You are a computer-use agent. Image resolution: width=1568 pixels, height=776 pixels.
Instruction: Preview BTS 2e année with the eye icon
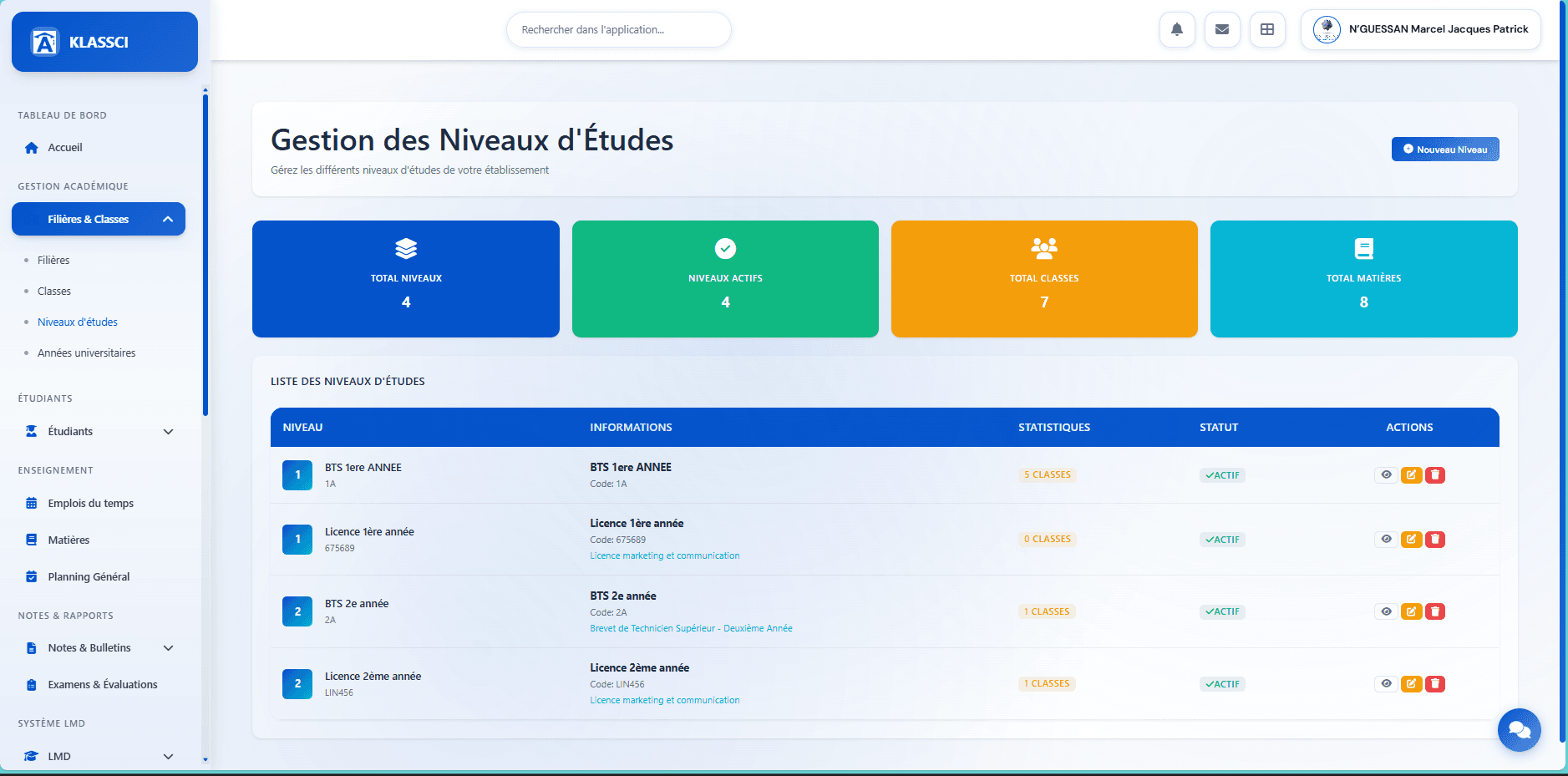click(x=1386, y=611)
